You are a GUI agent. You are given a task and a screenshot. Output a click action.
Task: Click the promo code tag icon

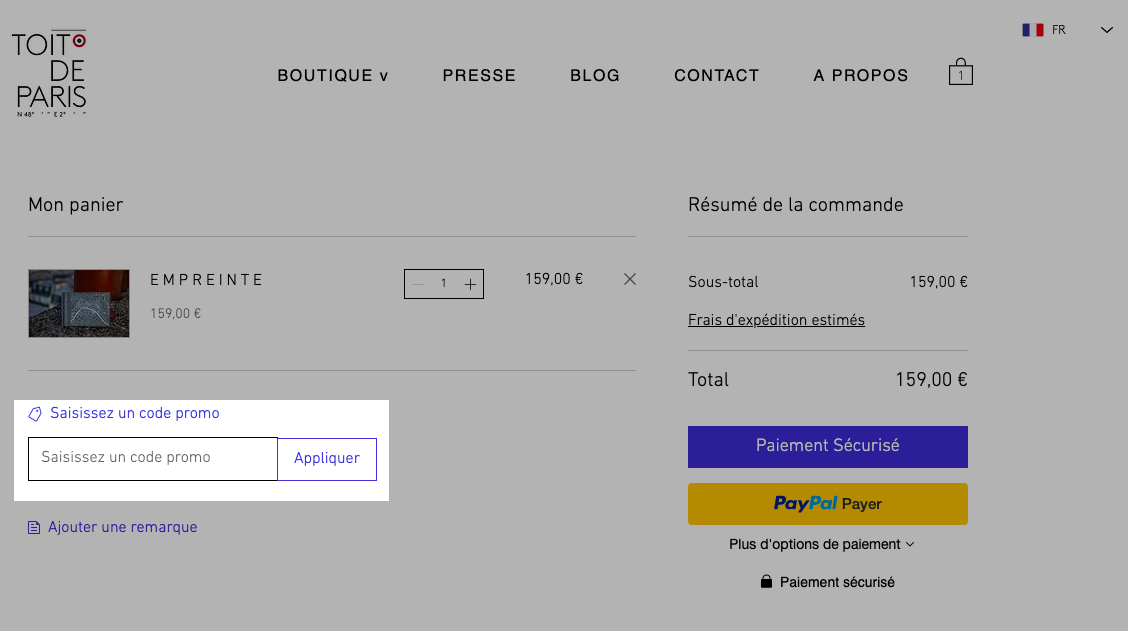coord(35,414)
